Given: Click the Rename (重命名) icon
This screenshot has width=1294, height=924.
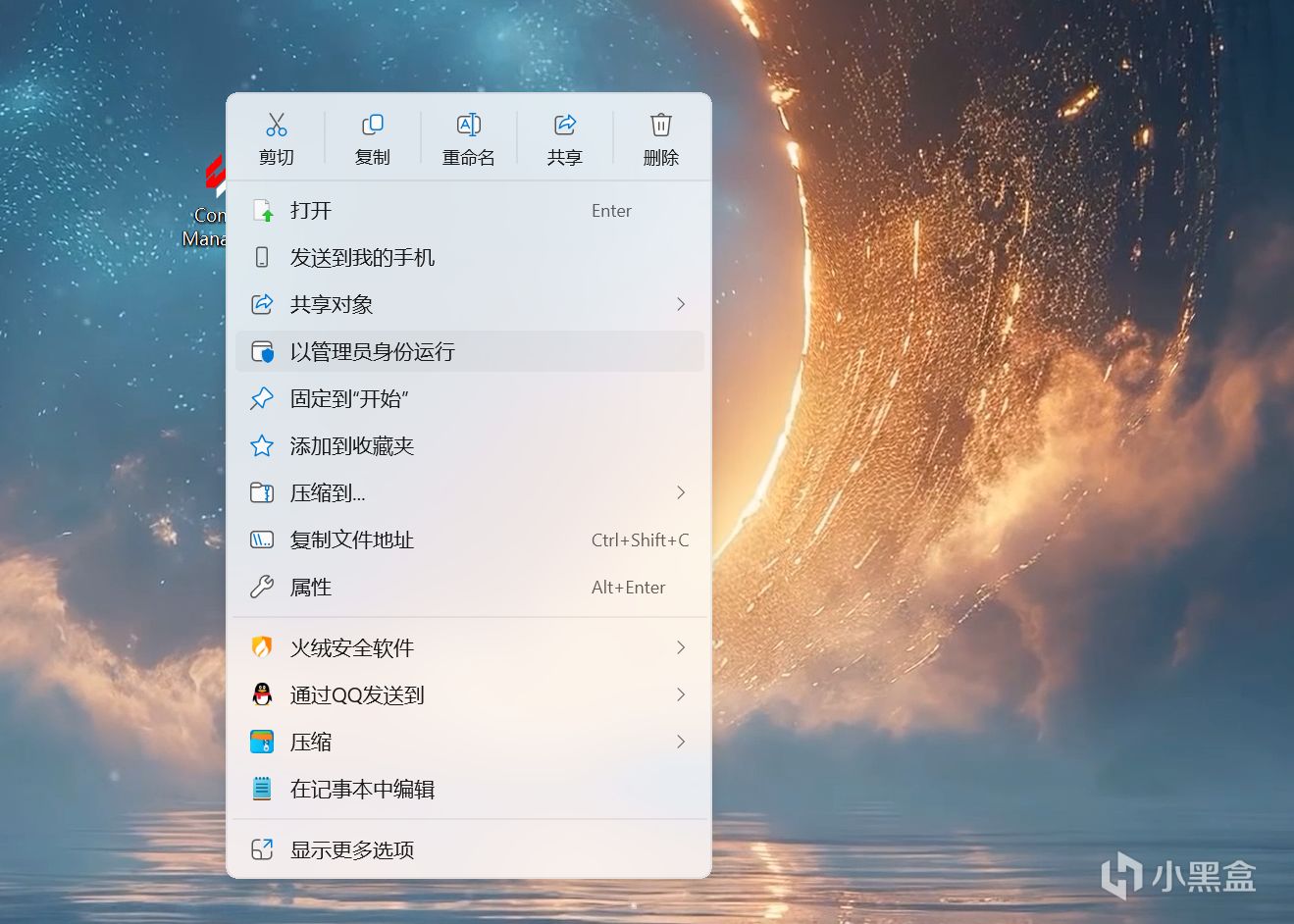Looking at the screenshot, I should [469, 125].
